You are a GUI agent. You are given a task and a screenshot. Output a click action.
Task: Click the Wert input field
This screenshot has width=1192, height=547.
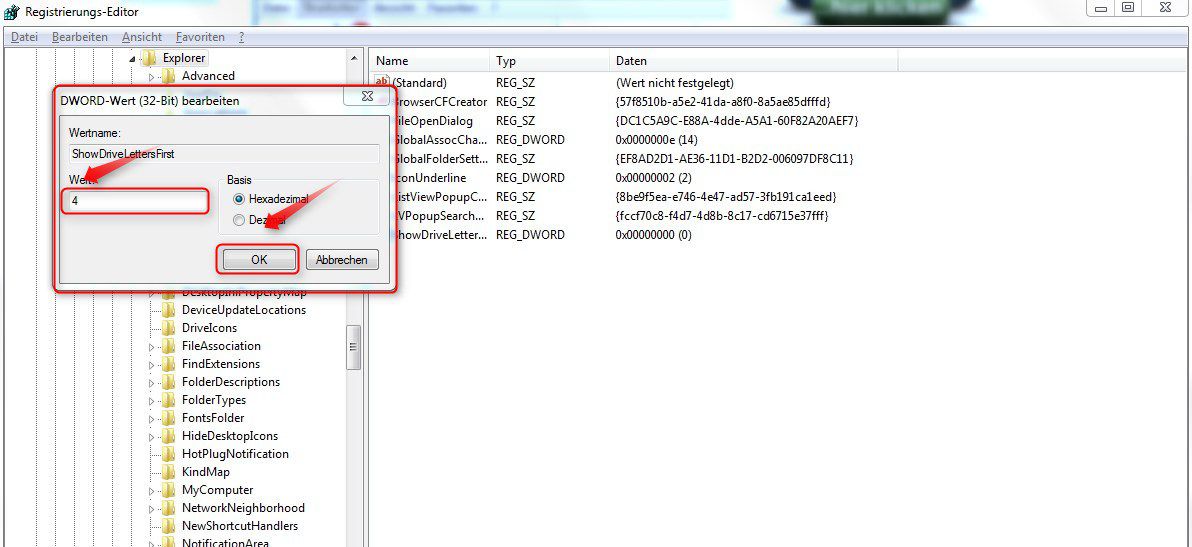(x=136, y=201)
